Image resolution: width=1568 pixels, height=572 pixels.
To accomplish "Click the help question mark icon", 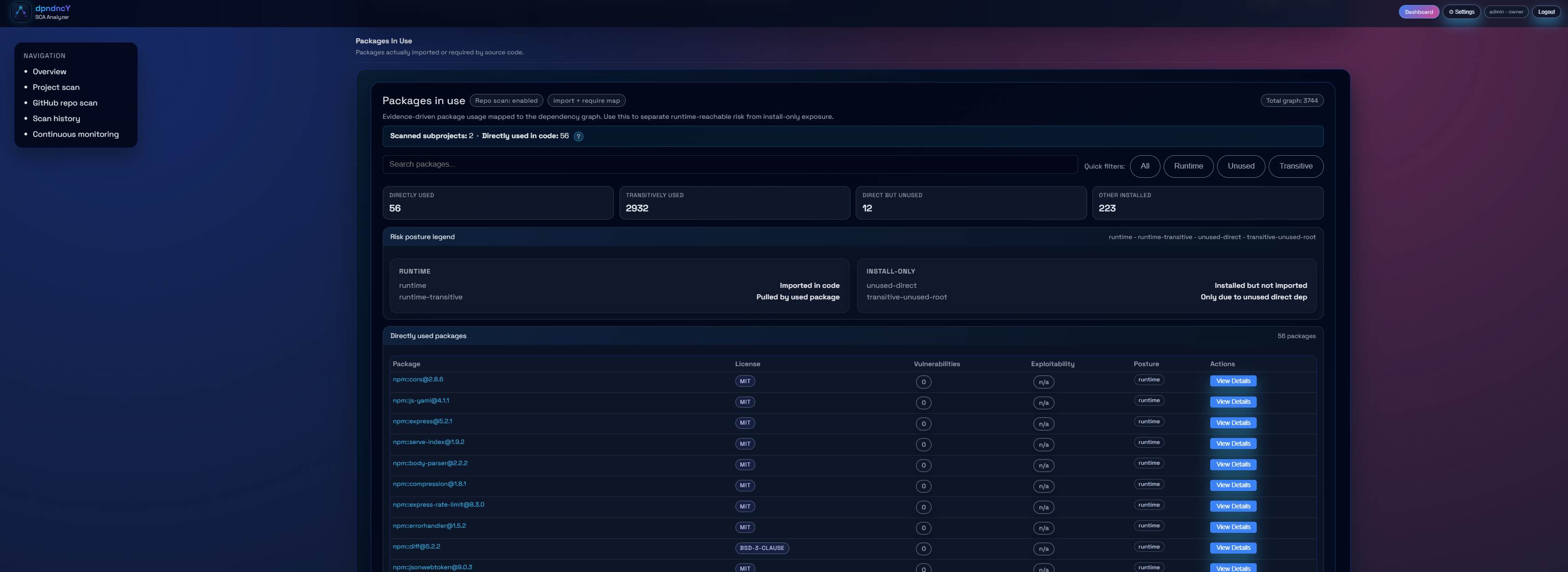I will 578,136.
